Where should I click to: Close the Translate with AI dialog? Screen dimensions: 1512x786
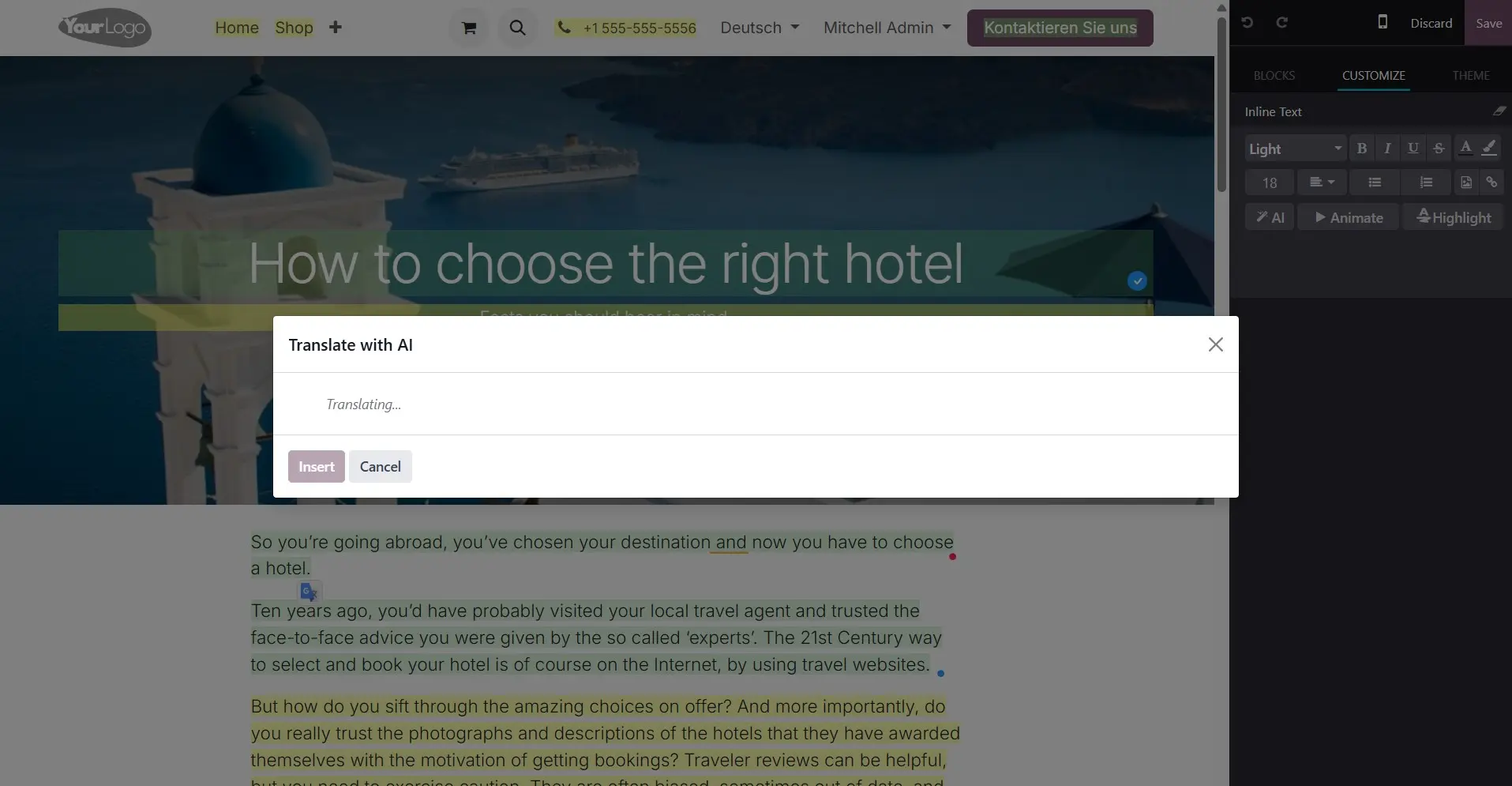pyautogui.click(x=1215, y=344)
